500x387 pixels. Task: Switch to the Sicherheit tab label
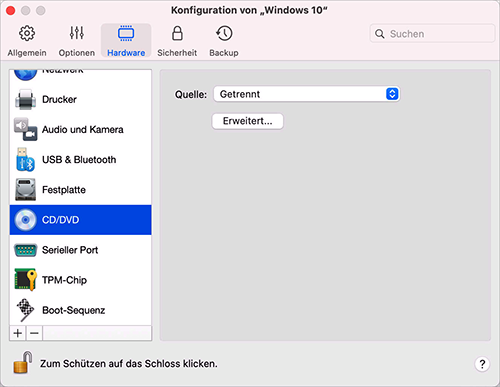click(177, 53)
